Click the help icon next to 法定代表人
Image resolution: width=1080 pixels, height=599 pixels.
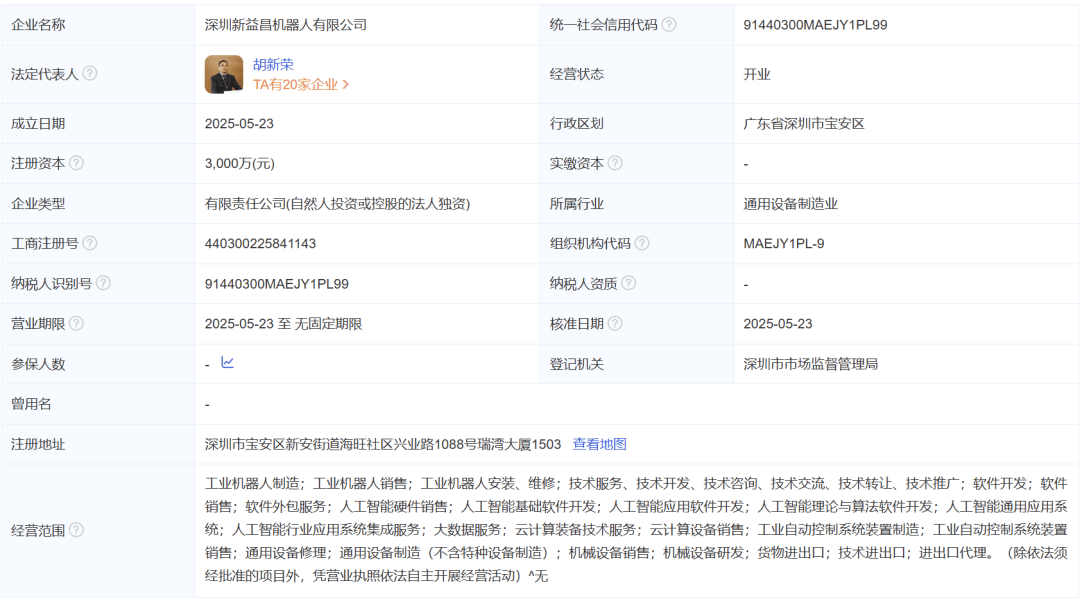[90, 74]
